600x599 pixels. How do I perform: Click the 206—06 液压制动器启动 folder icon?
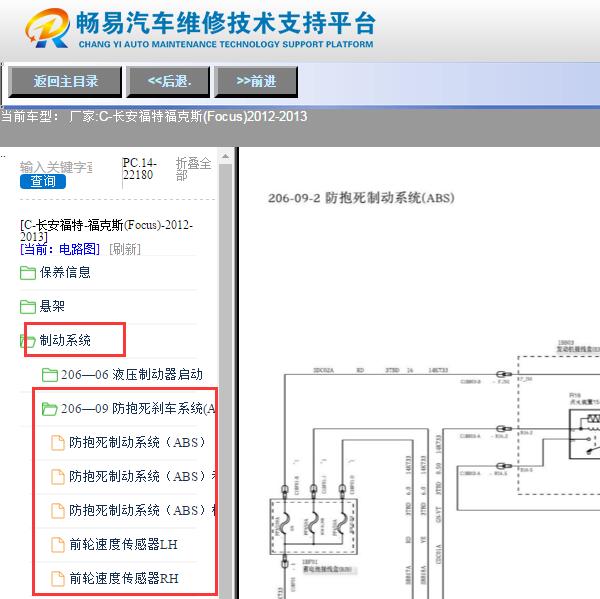pyautogui.click(x=50, y=375)
